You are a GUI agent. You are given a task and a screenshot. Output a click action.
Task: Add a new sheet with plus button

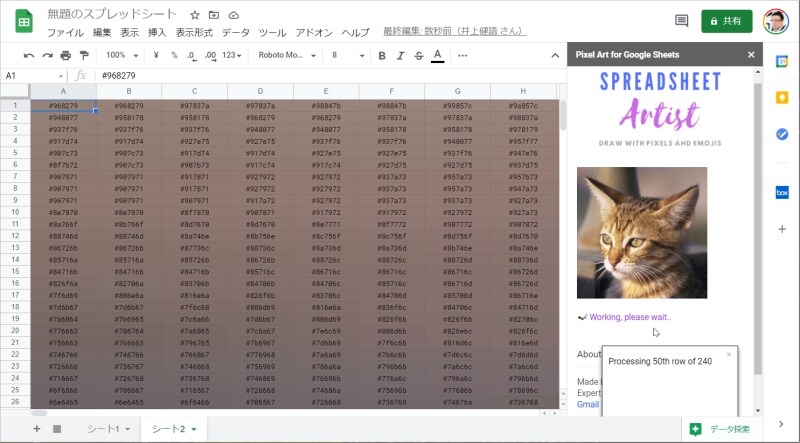(x=37, y=429)
